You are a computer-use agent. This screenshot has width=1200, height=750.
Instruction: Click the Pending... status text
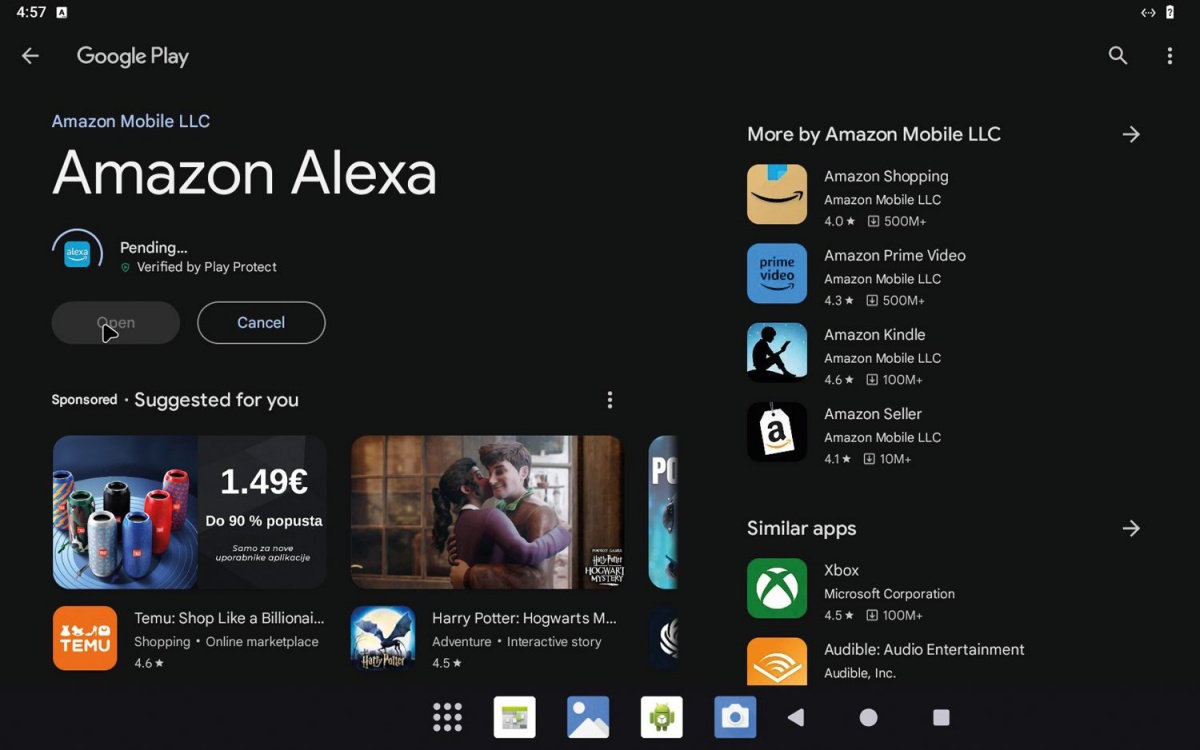154,247
